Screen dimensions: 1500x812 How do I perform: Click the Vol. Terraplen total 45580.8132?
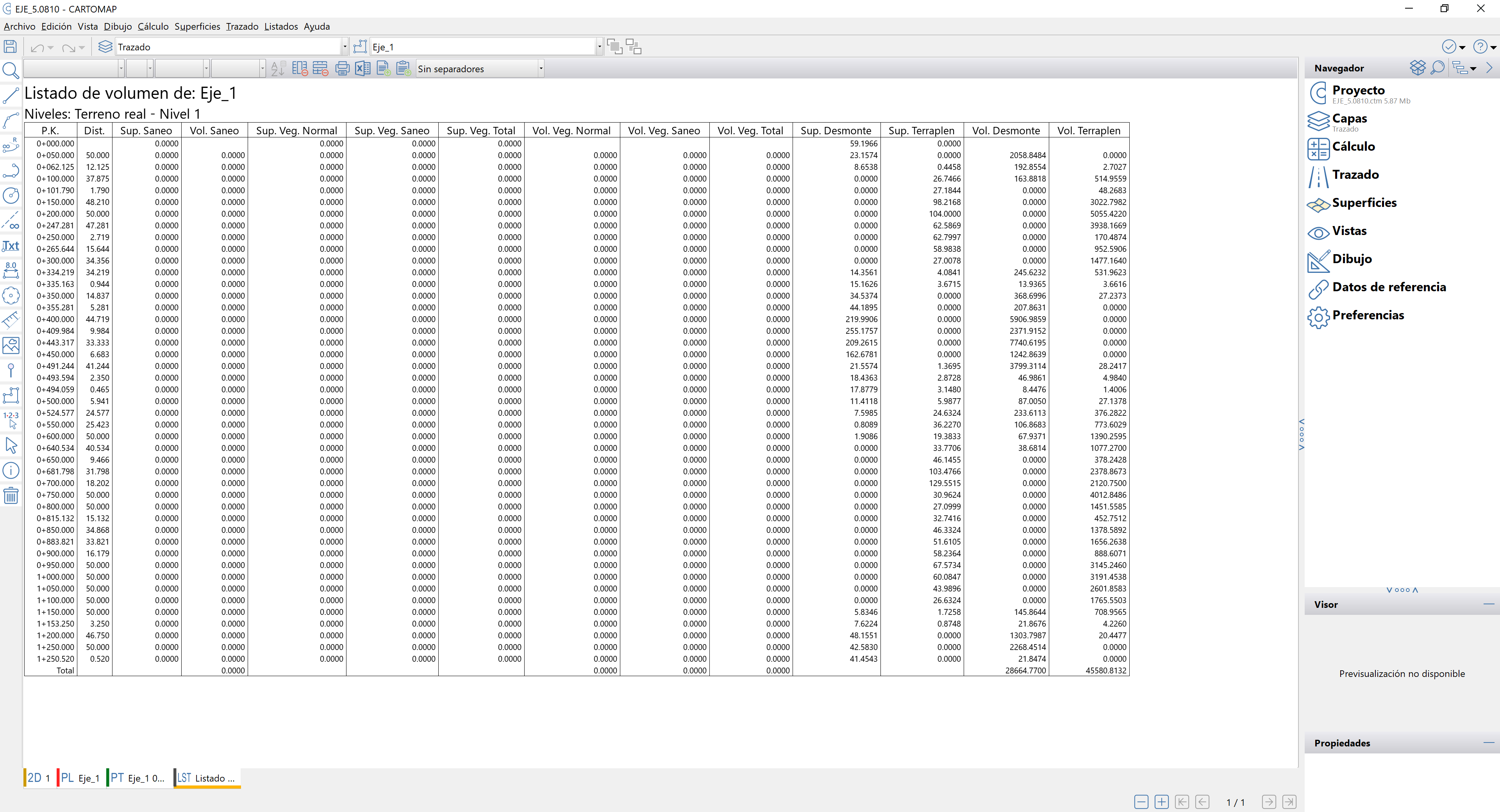1106,671
